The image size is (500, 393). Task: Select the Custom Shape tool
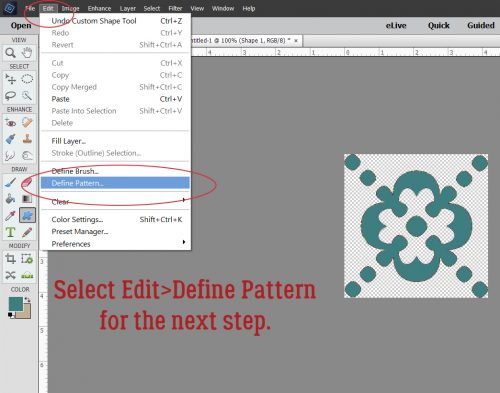tap(27, 215)
